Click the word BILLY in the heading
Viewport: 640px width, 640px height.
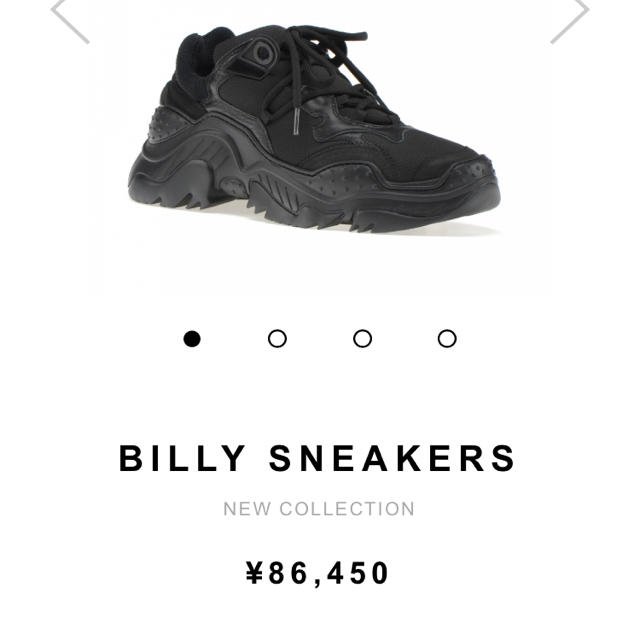pyautogui.click(x=182, y=458)
